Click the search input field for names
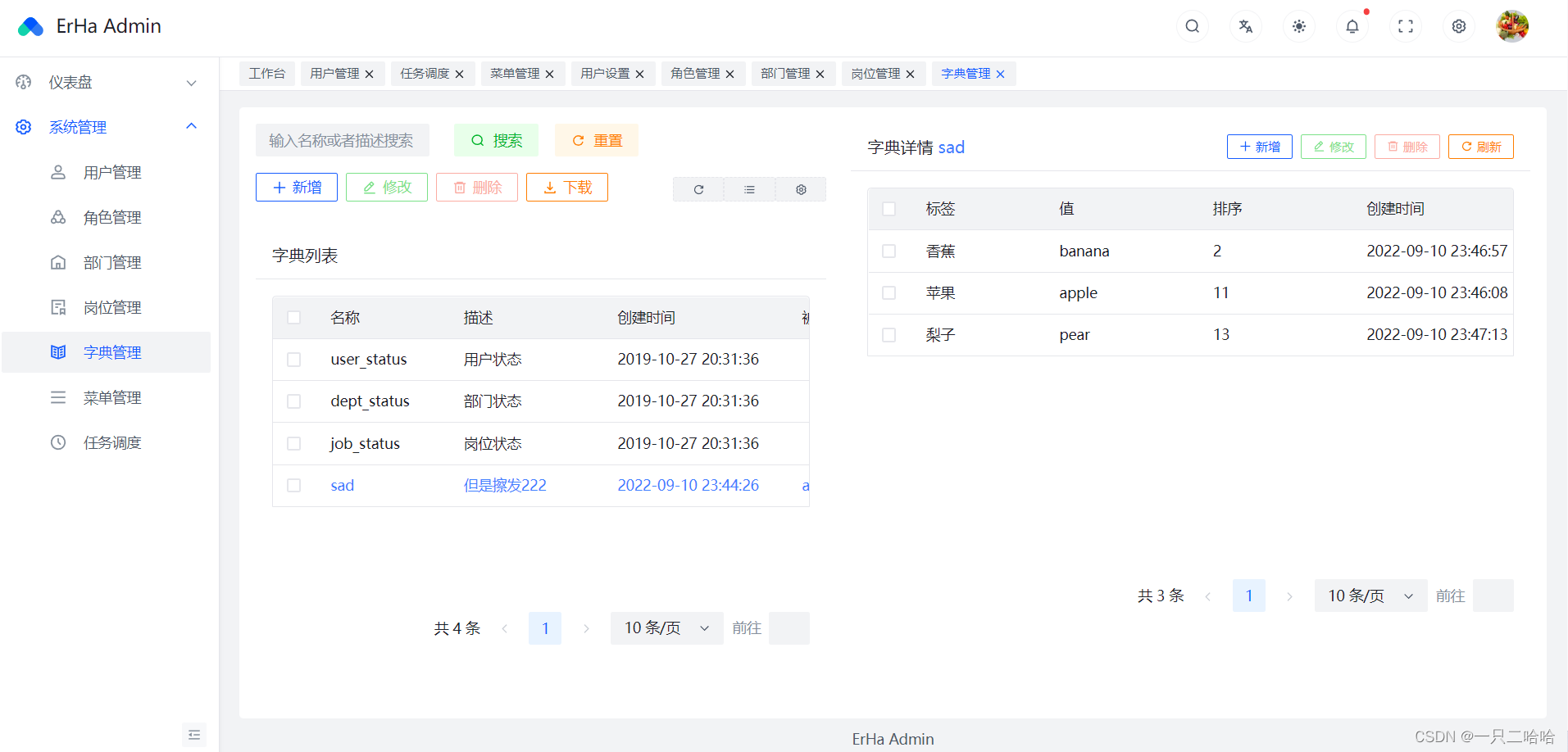Viewport: 1568px width, 752px height. (x=342, y=140)
